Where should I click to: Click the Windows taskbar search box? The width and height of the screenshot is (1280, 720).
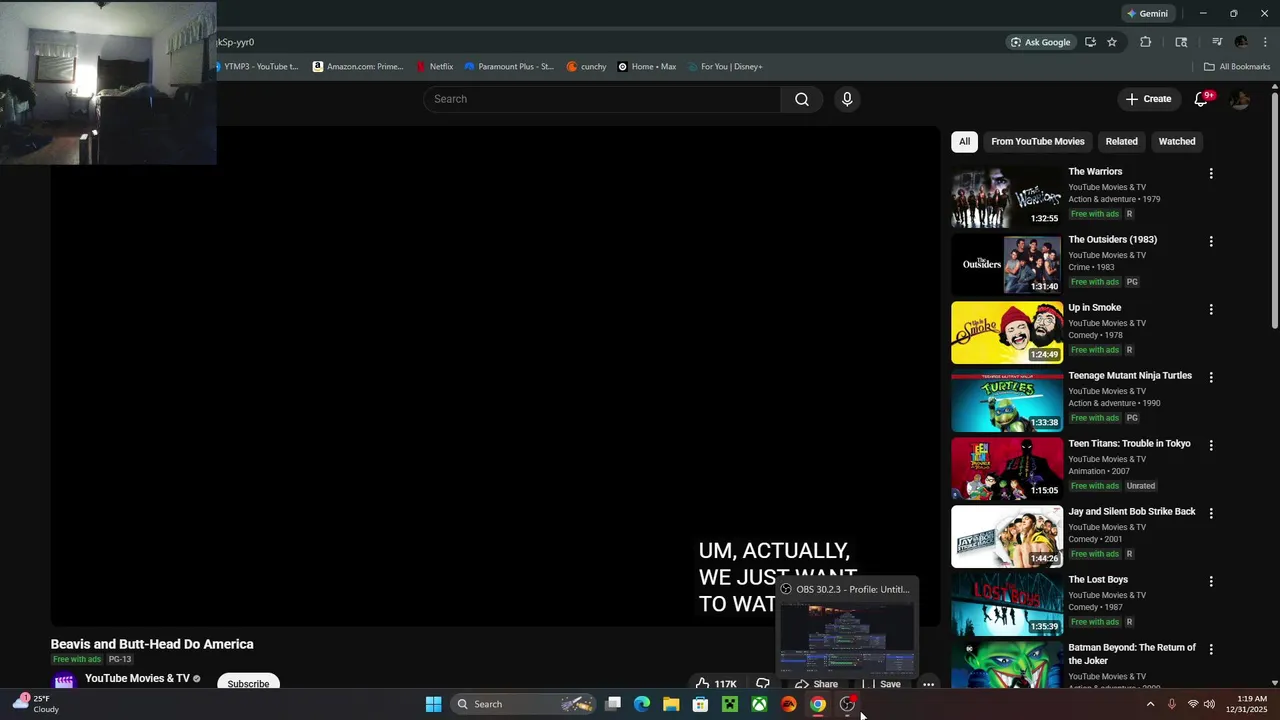point(523,704)
